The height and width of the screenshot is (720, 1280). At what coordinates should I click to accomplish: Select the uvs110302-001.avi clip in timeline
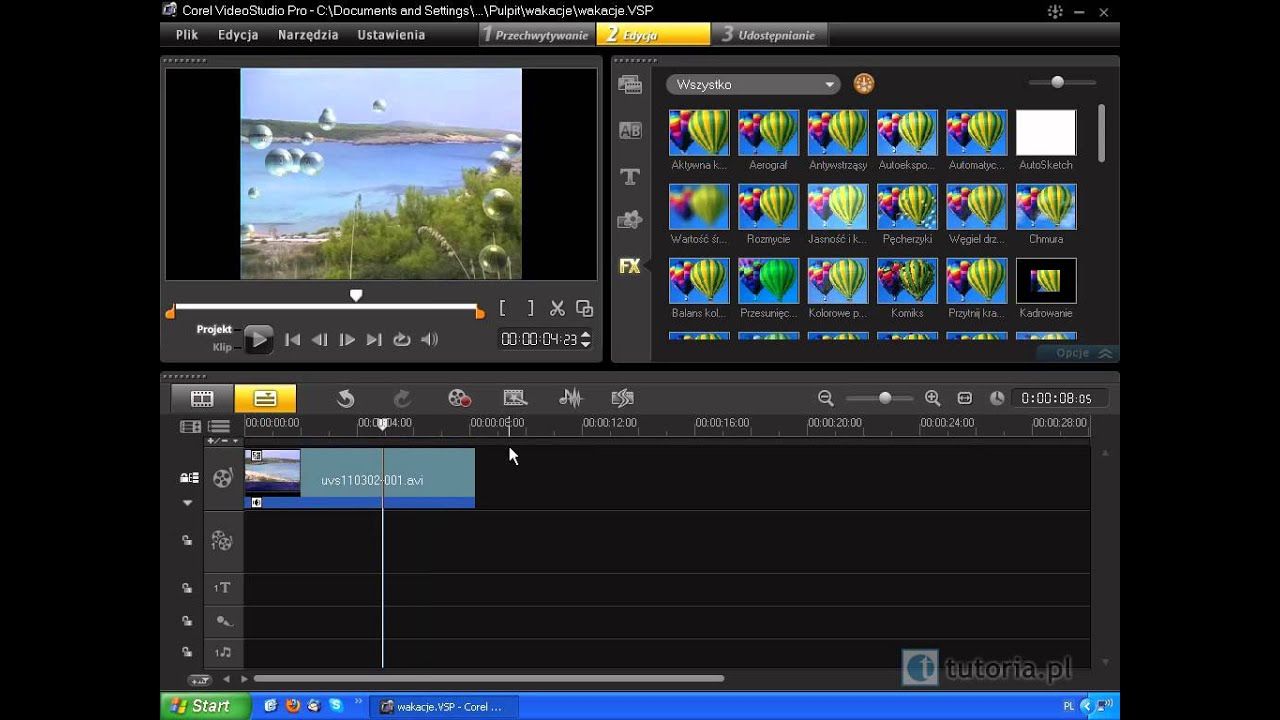360,478
